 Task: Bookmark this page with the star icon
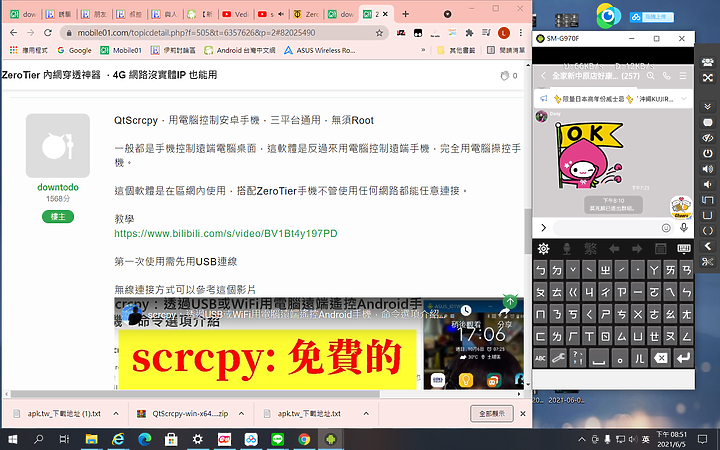coord(379,33)
